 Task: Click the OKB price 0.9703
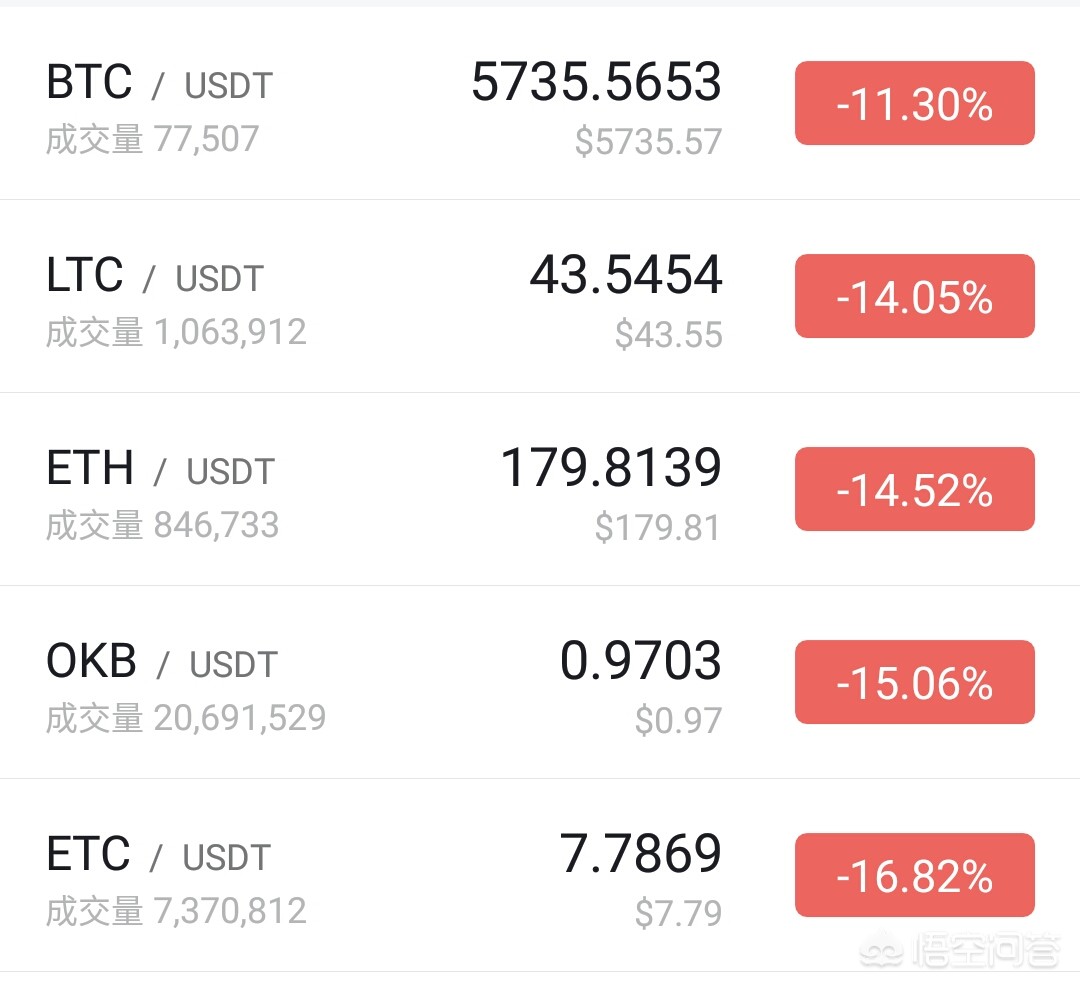[x=640, y=661]
